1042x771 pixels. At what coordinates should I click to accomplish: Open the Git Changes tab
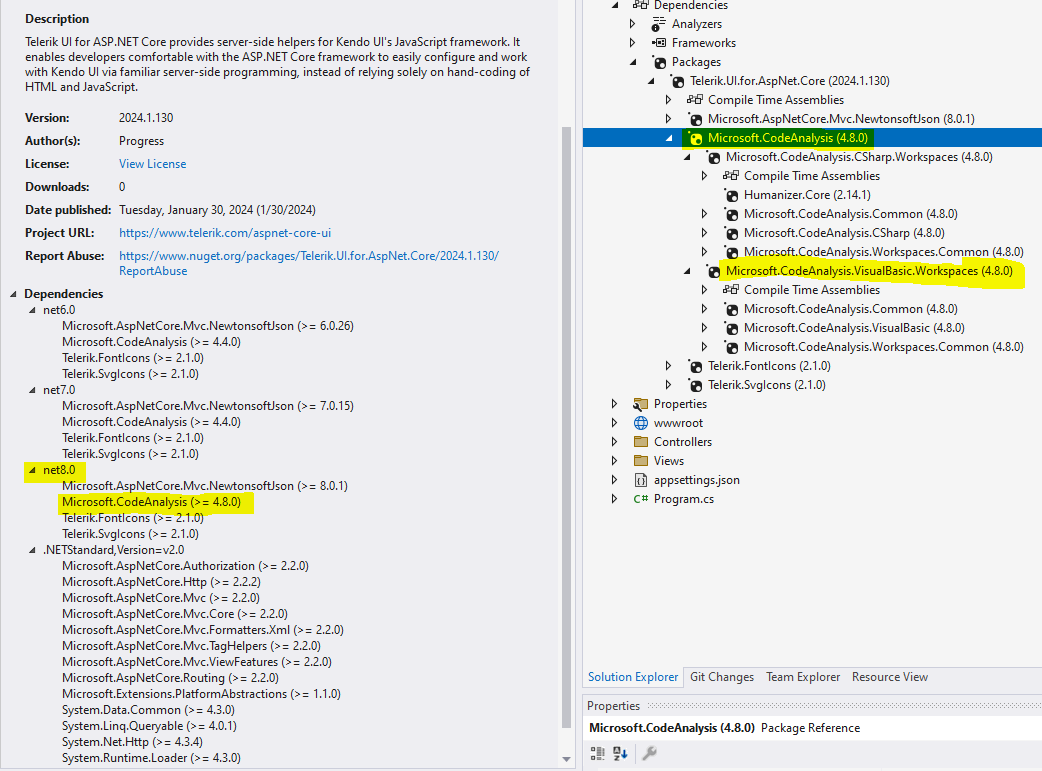722,677
